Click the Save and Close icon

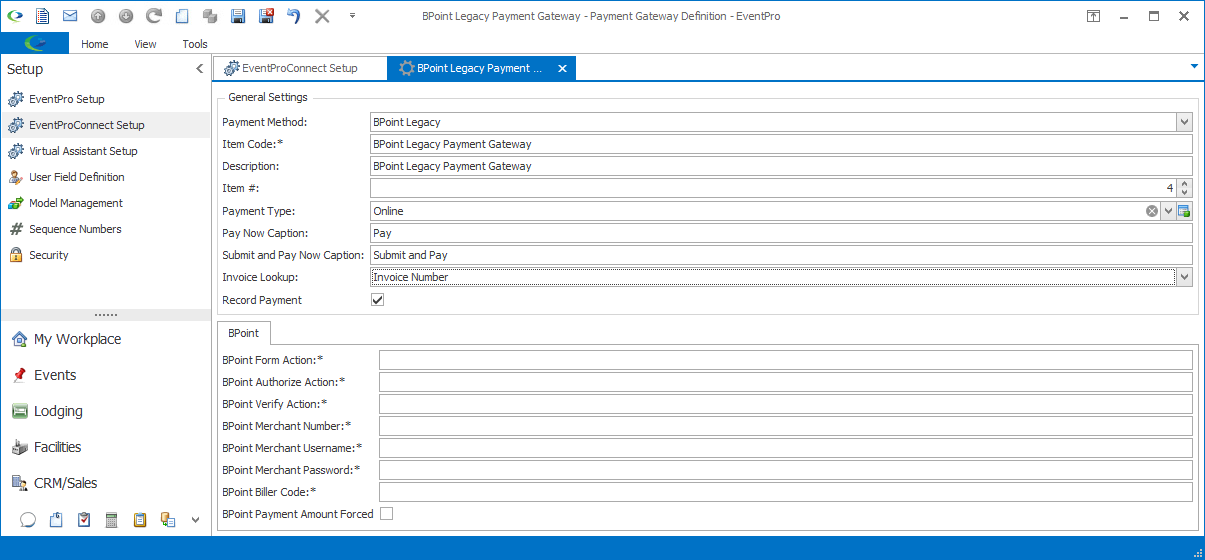tap(266, 16)
